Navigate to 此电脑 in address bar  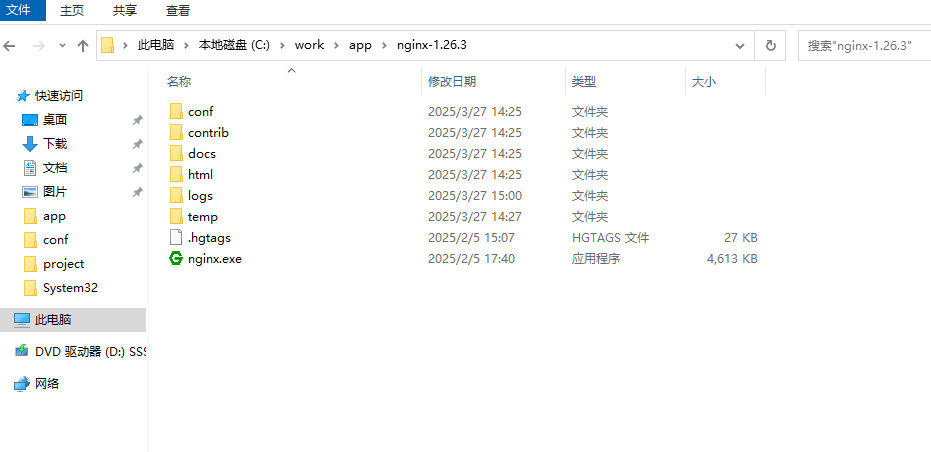pos(156,45)
